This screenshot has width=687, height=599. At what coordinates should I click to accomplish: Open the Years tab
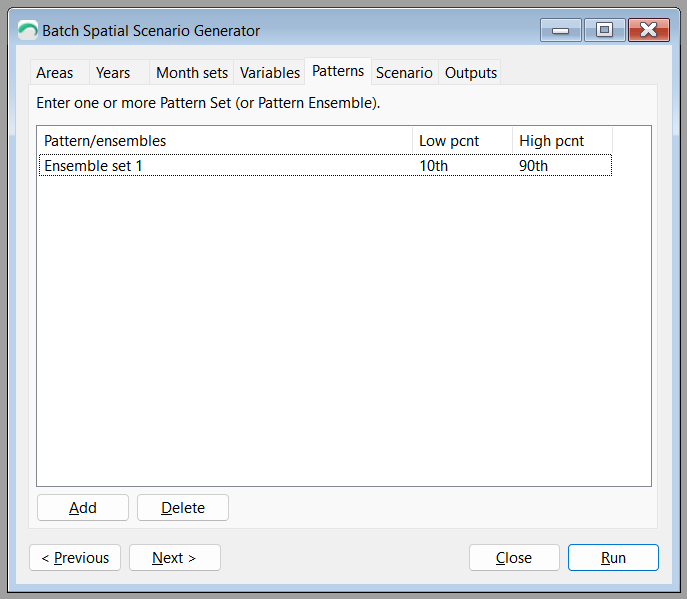point(113,72)
